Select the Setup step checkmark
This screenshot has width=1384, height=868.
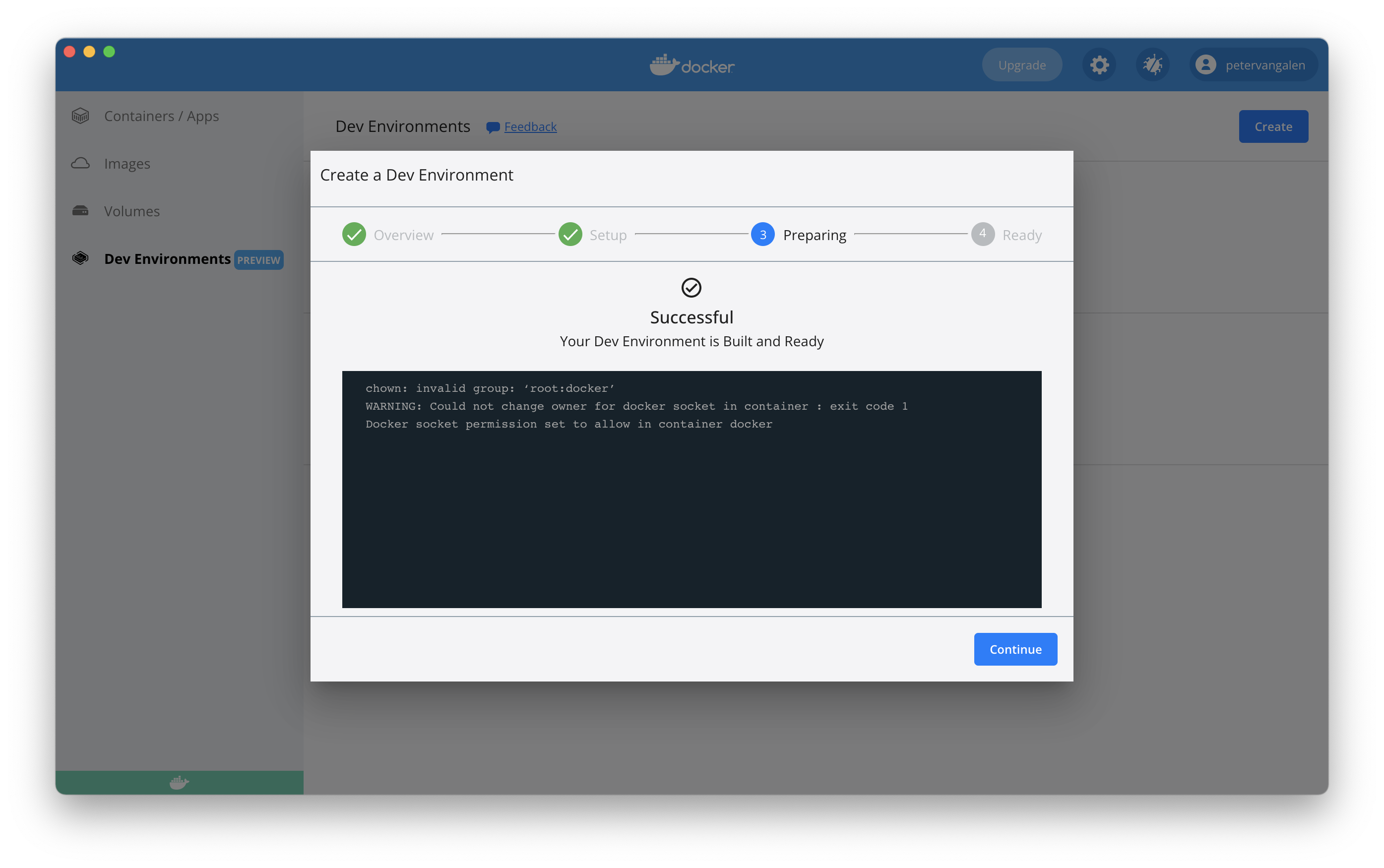coord(570,234)
